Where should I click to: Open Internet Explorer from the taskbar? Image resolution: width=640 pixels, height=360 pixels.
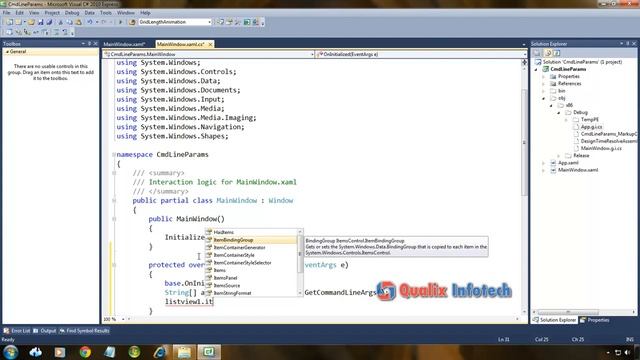pyautogui.click(x=159, y=352)
